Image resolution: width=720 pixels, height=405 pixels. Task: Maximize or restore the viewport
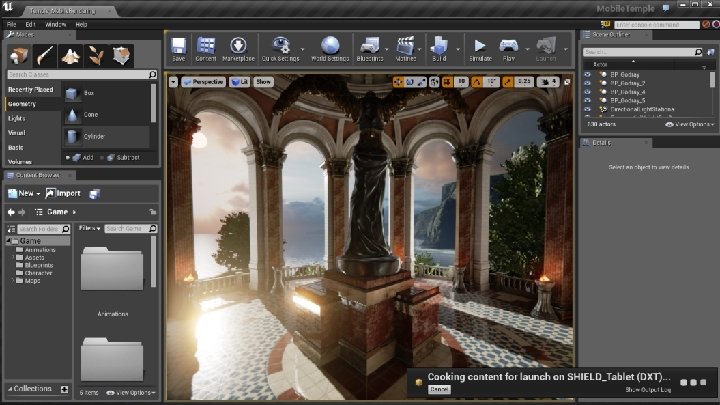[x=567, y=82]
